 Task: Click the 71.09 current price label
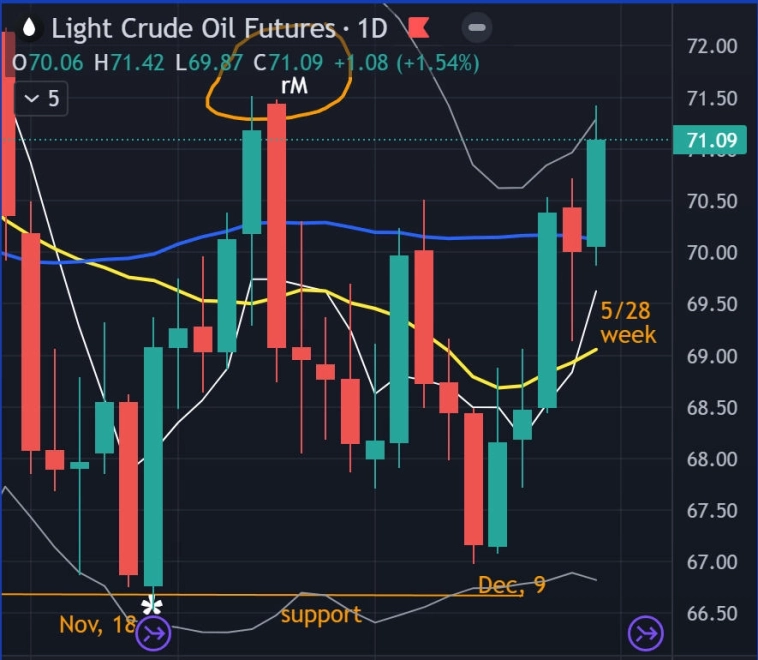(x=710, y=140)
